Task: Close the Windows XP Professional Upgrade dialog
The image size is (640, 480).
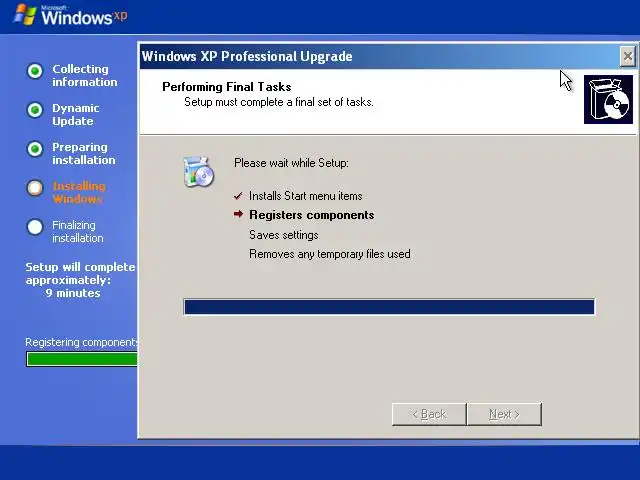Action: [627, 56]
